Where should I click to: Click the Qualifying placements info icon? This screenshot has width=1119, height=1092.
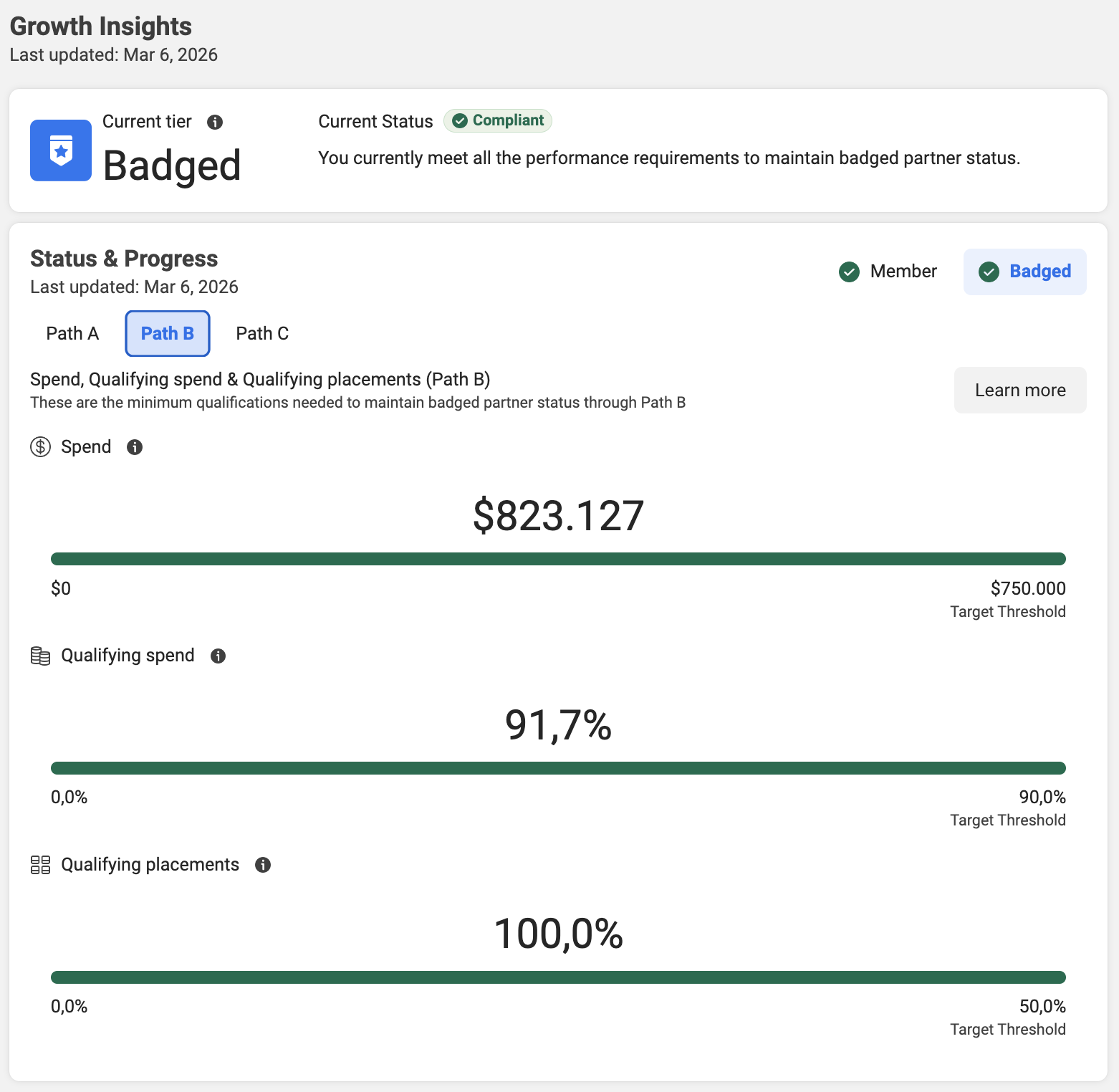263,865
